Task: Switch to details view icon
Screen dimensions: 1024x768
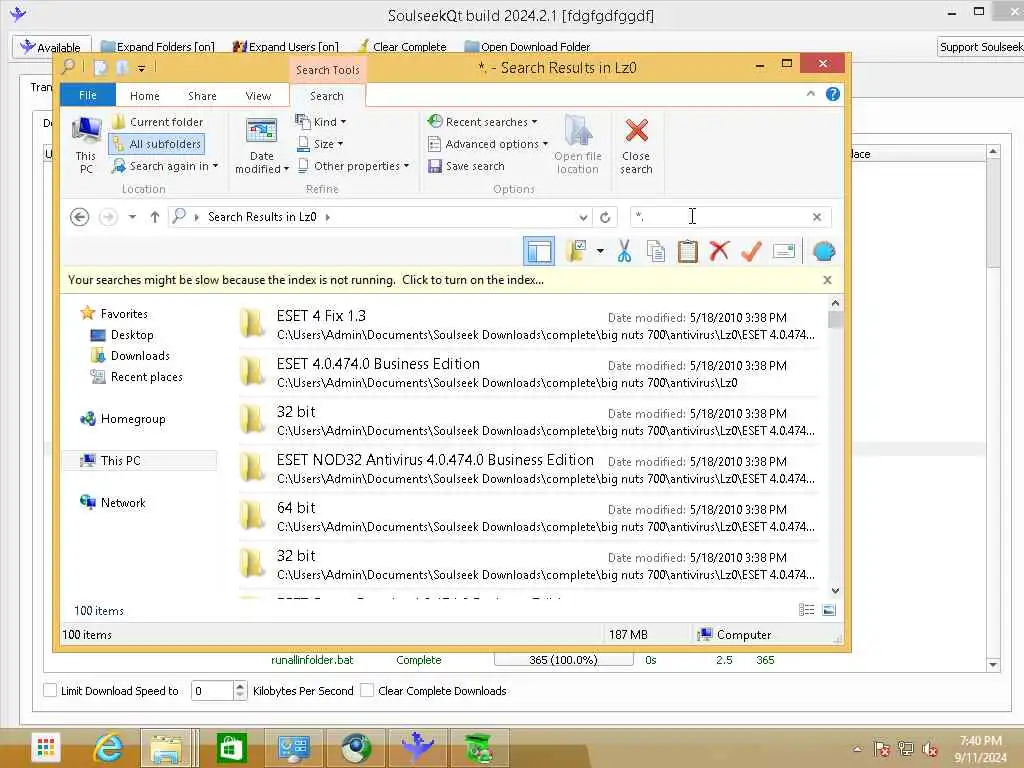Action: (807, 610)
